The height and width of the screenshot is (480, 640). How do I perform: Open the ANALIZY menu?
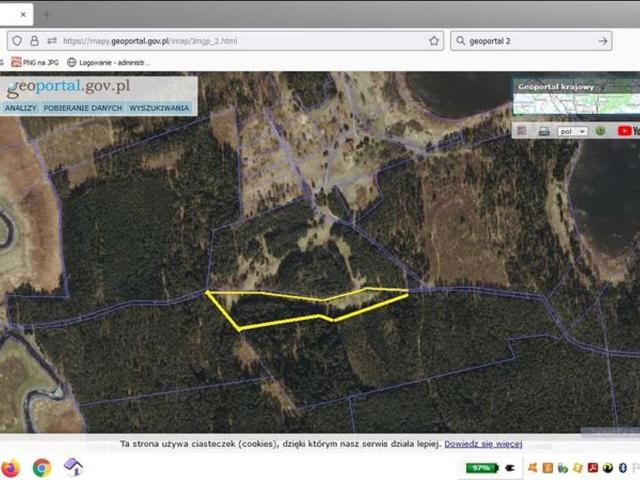tap(20, 108)
